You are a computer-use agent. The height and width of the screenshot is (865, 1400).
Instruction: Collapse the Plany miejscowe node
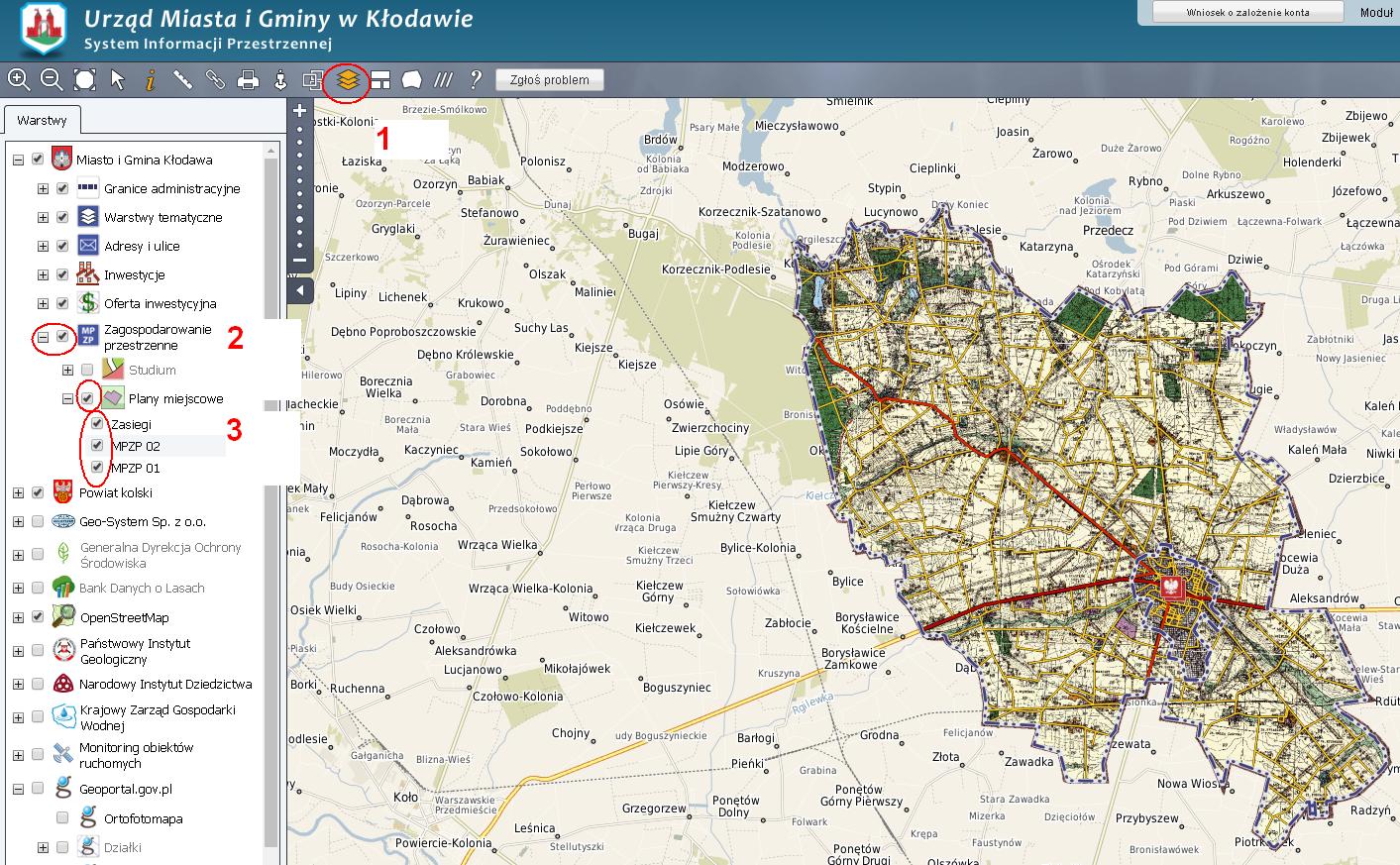(x=67, y=398)
